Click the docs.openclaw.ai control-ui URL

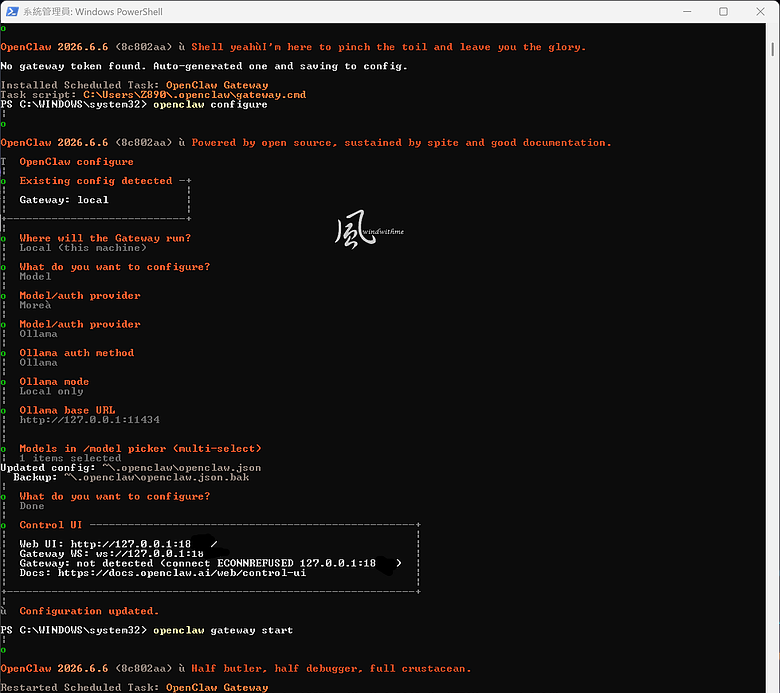click(182, 573)
